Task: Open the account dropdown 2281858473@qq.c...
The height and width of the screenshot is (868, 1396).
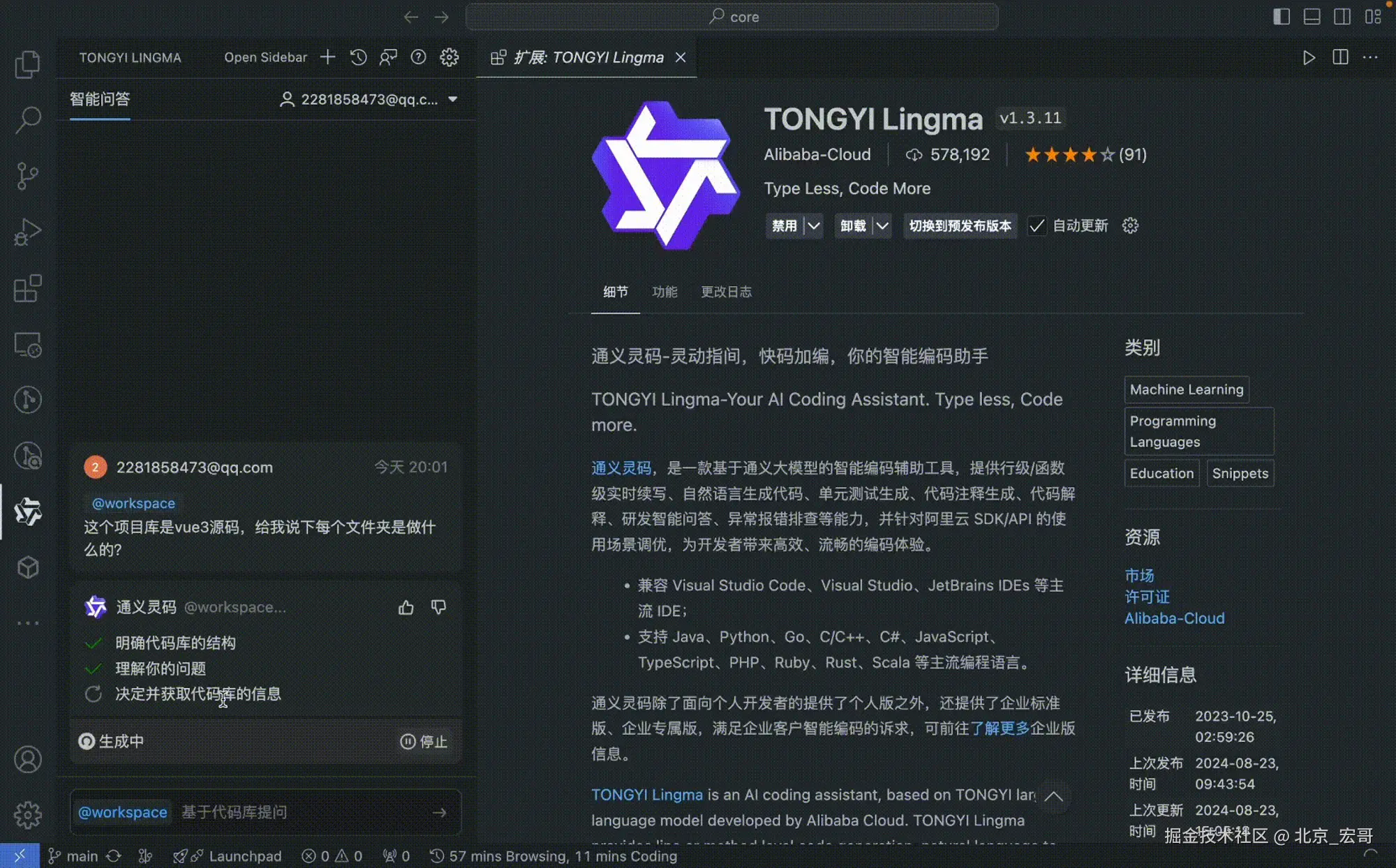Action: pyautogui.click(x=369, y=99)
